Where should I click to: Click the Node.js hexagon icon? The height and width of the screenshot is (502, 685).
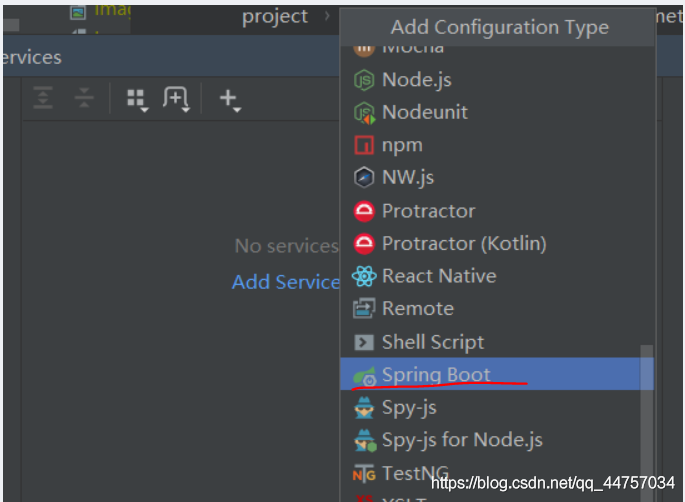[x=364, y=80]
